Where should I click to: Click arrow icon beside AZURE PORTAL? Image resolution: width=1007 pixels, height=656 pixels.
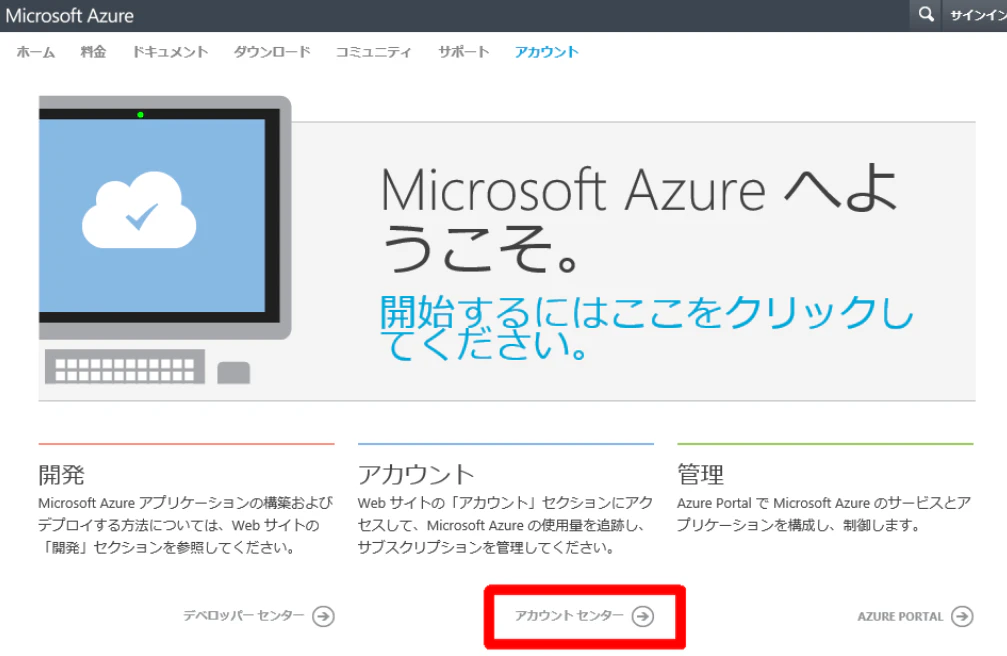pyautogui.click(x=961, y=616)
